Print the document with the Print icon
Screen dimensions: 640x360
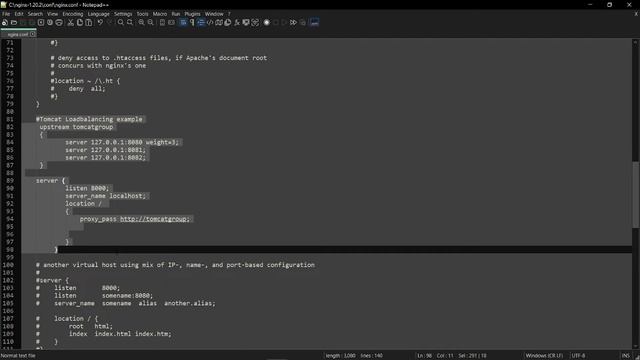59,22
